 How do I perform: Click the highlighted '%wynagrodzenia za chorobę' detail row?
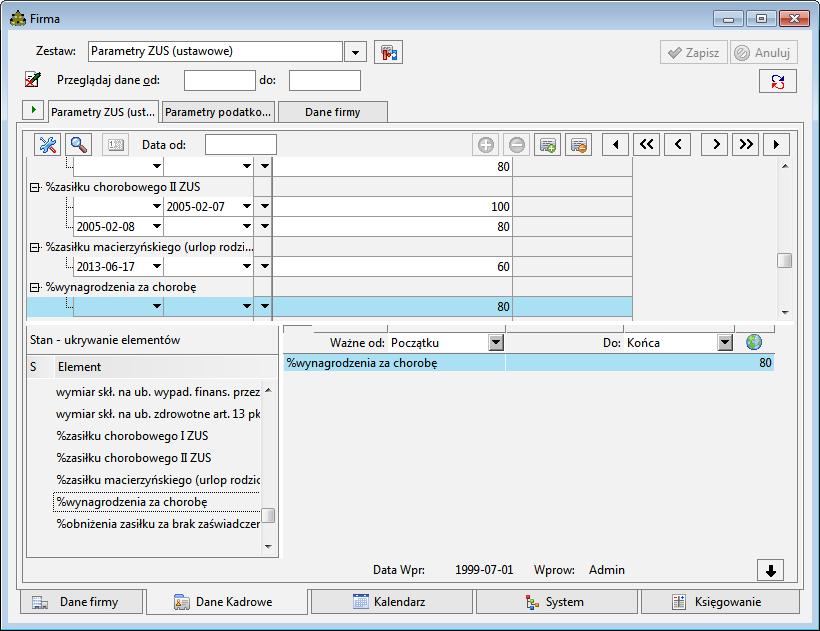(528, 363)
